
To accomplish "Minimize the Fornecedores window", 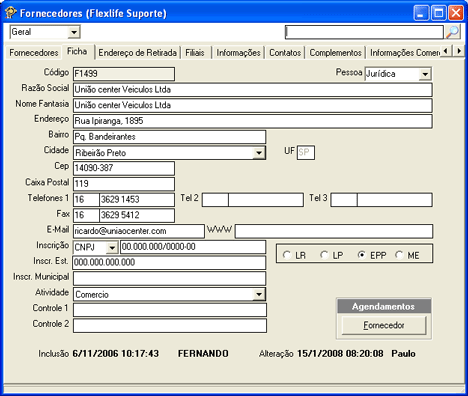I will 421,13.
